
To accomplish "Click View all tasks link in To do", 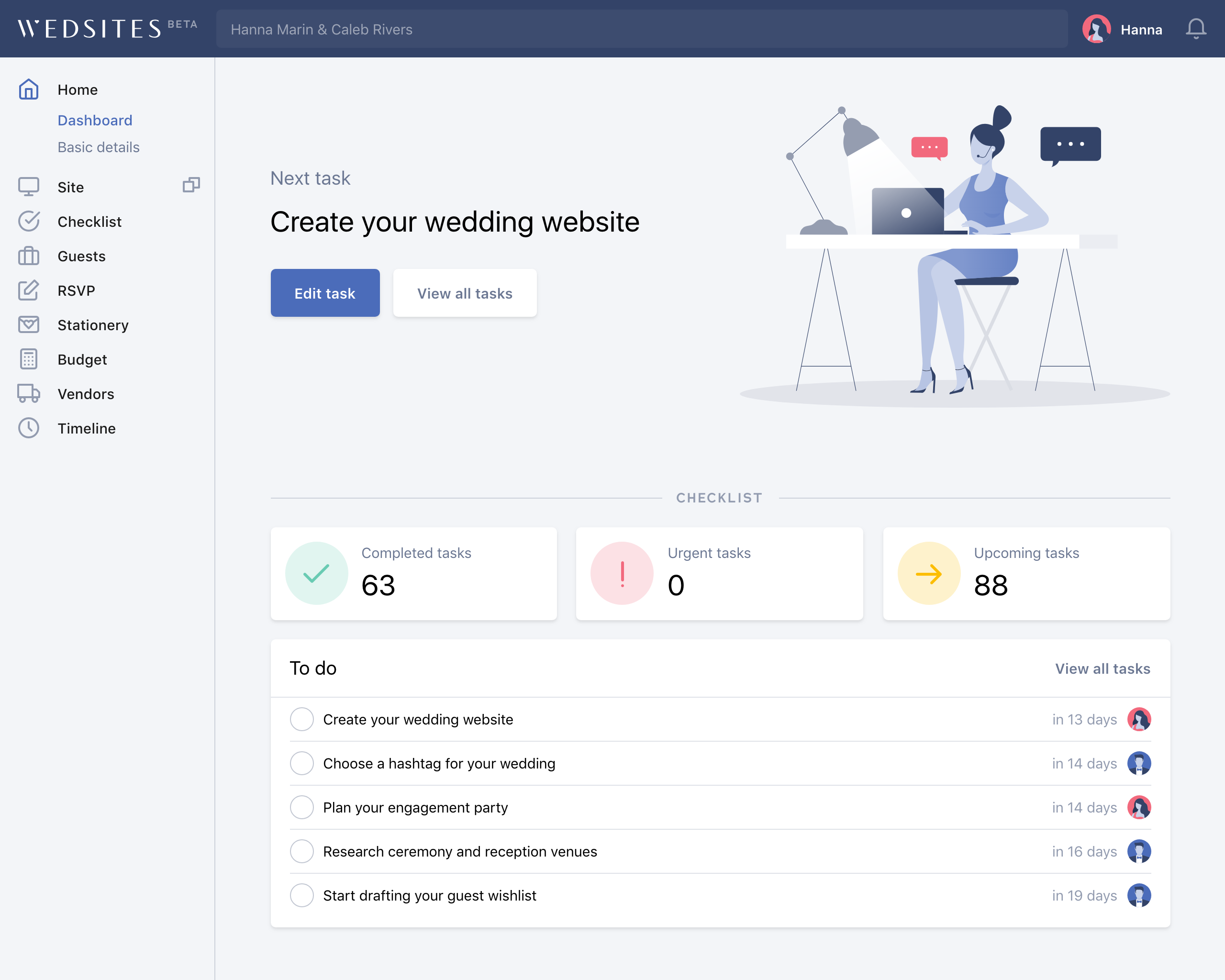I will pyautogui.click(x=1102, y=668).
